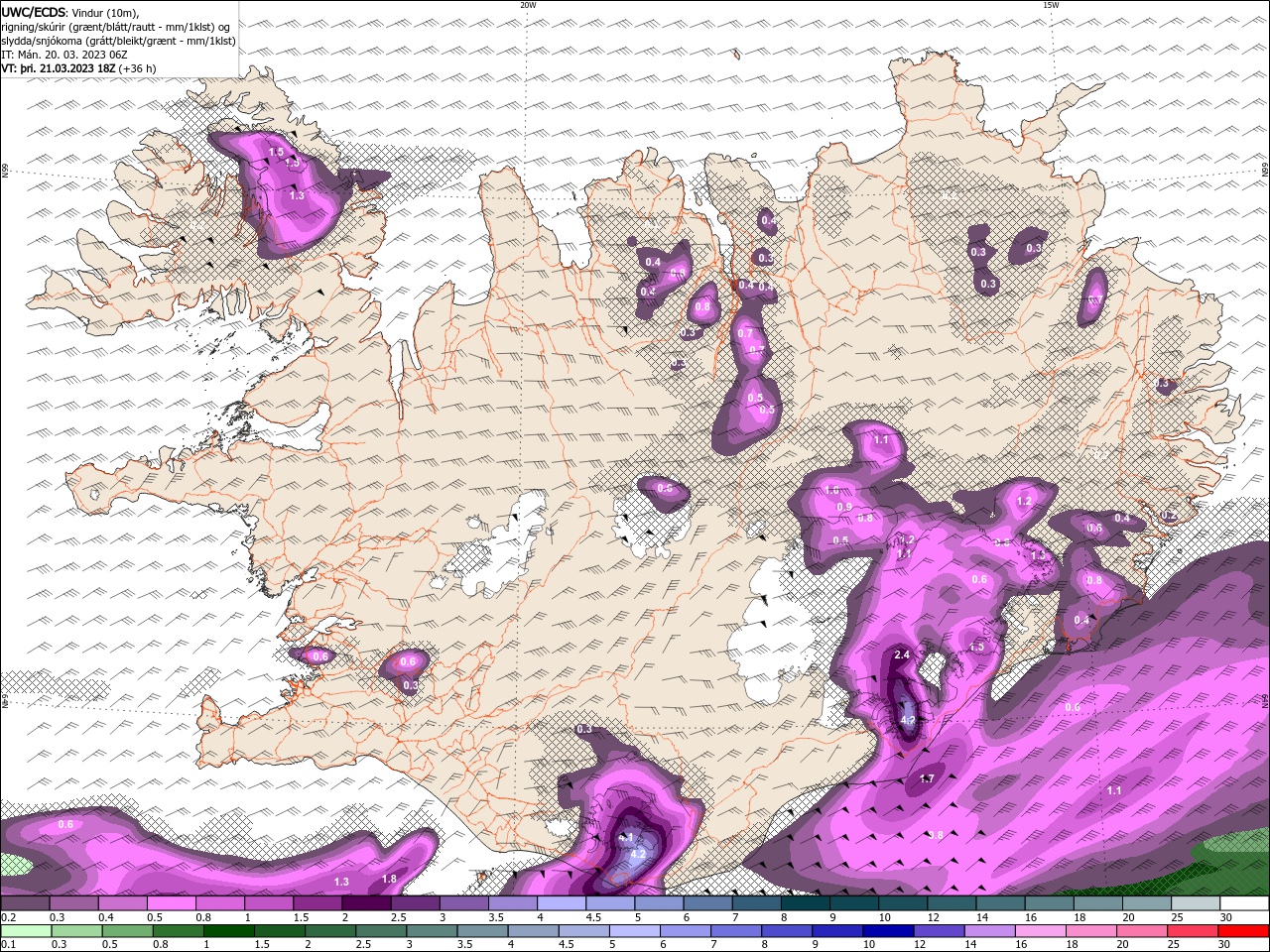Click the 0.2 label on the snow scale
The width and height of the screenshot is (1270, 952).
click(9, 917)
